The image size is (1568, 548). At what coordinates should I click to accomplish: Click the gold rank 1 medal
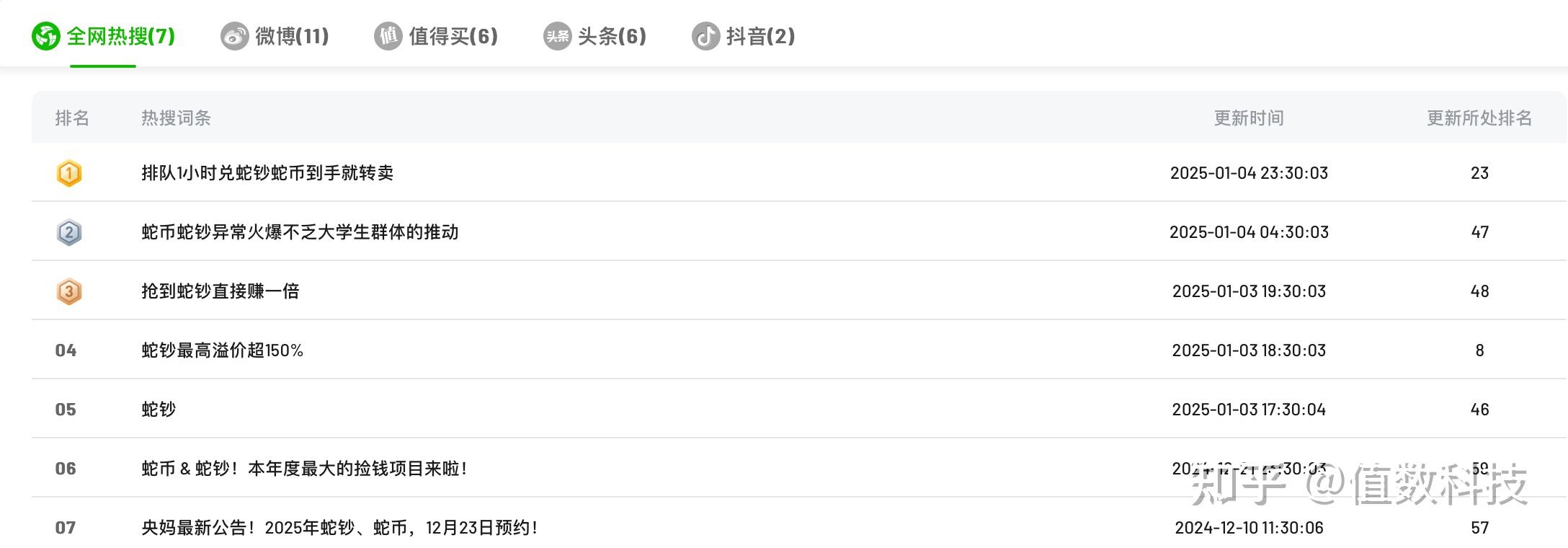[x=69, y=173]
